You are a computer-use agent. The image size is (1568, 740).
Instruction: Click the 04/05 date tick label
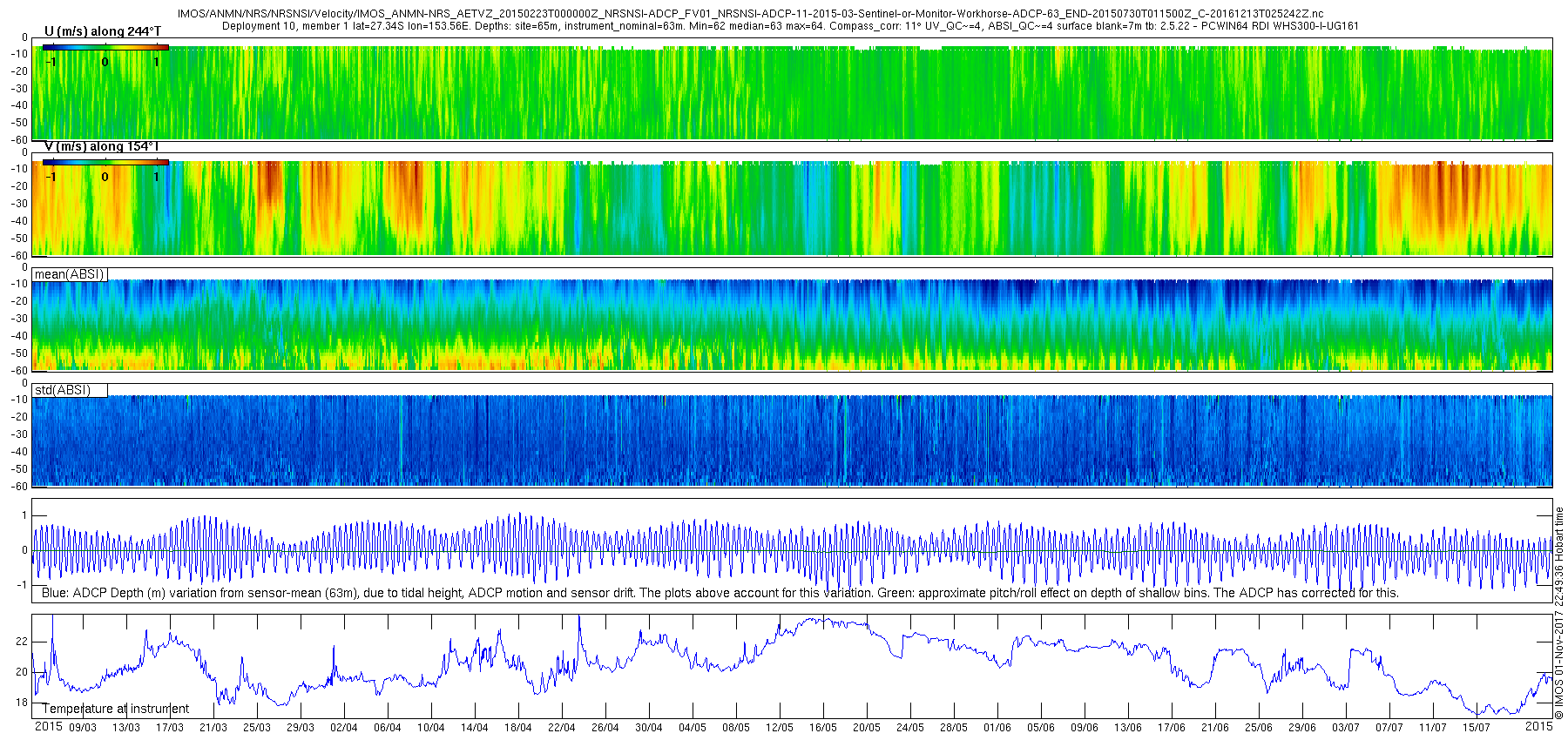point(693,728)
